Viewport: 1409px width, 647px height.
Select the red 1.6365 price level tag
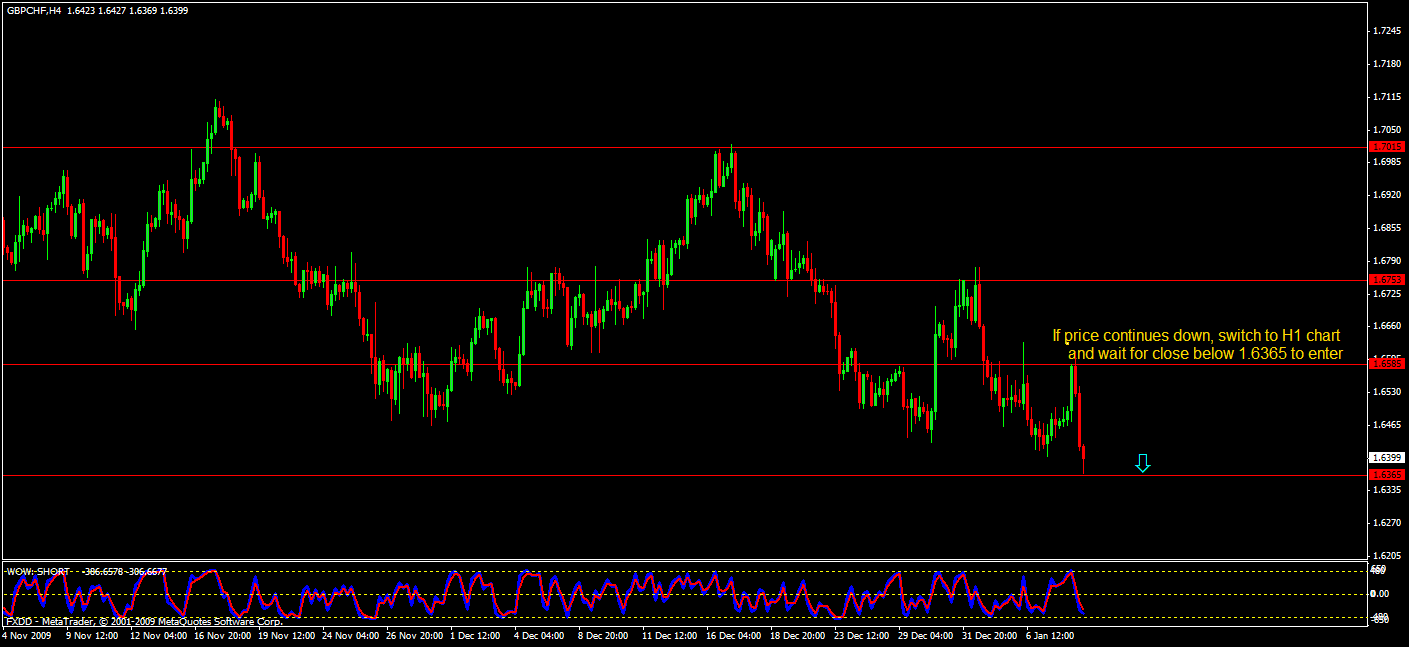click(x=1387, y=475)
